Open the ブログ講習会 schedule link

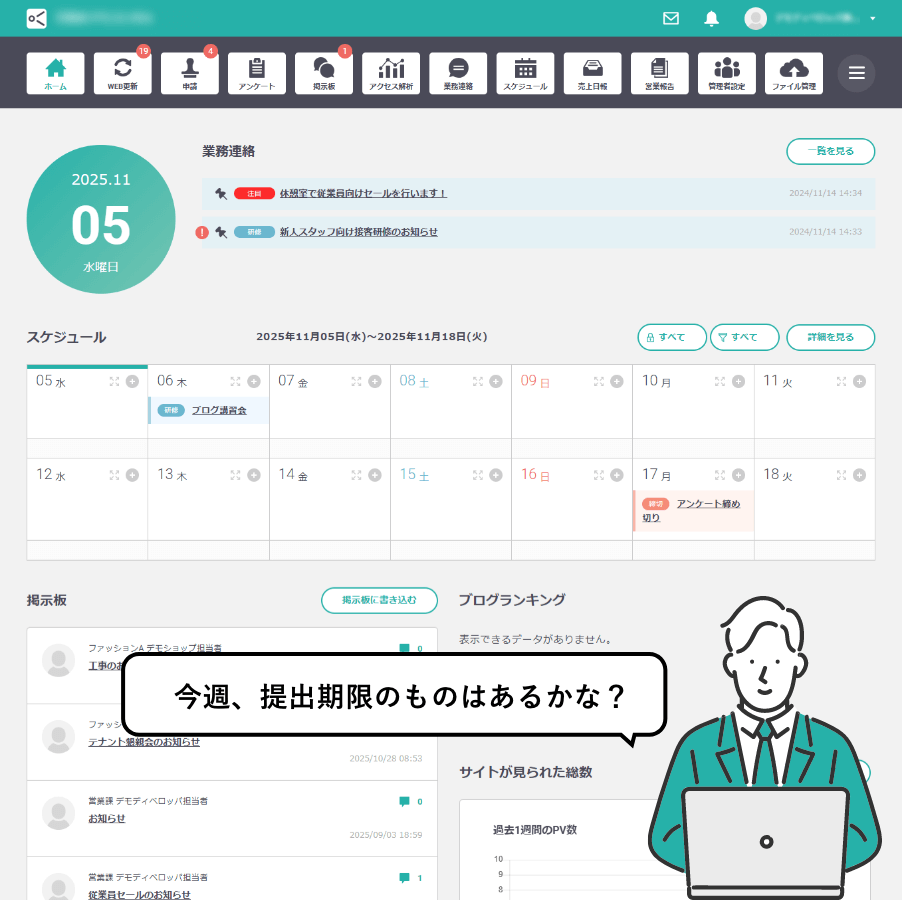(218, 410)
